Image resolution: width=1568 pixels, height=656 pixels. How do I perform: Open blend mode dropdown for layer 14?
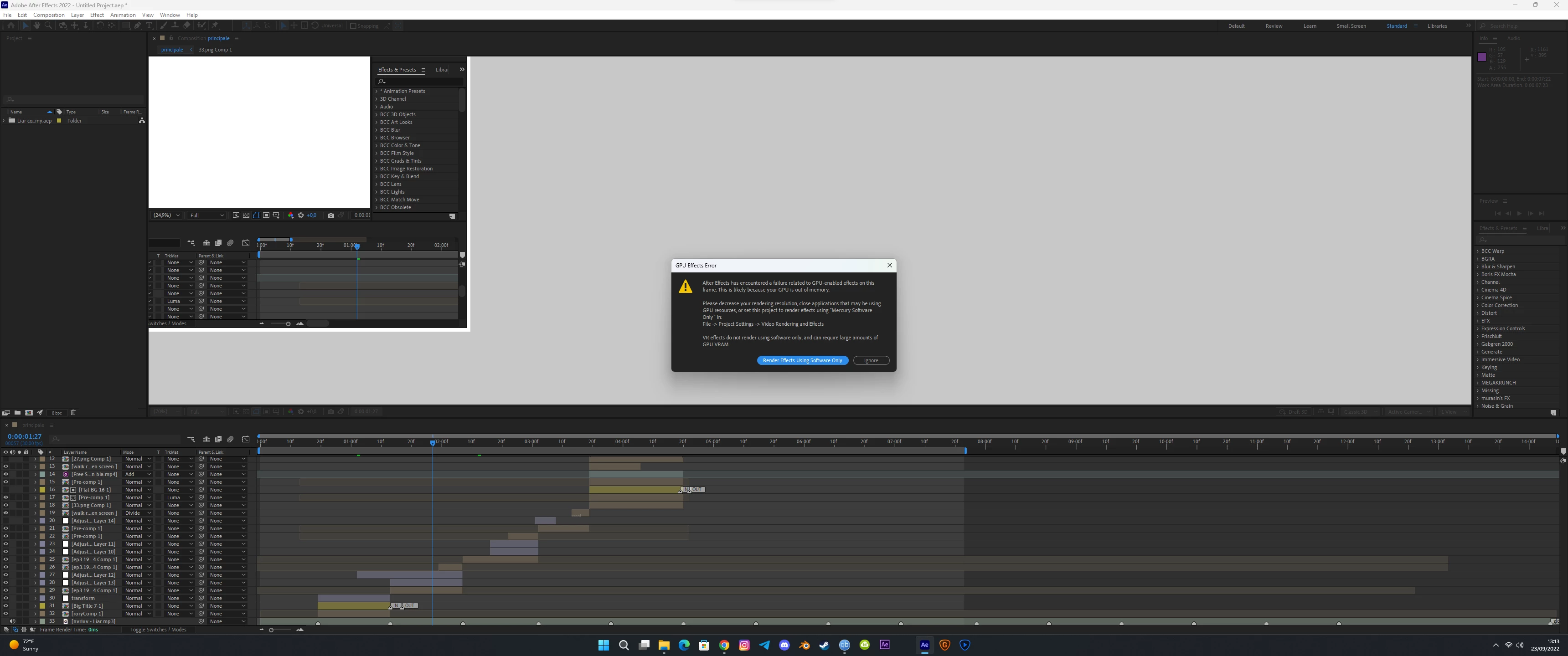138,475
